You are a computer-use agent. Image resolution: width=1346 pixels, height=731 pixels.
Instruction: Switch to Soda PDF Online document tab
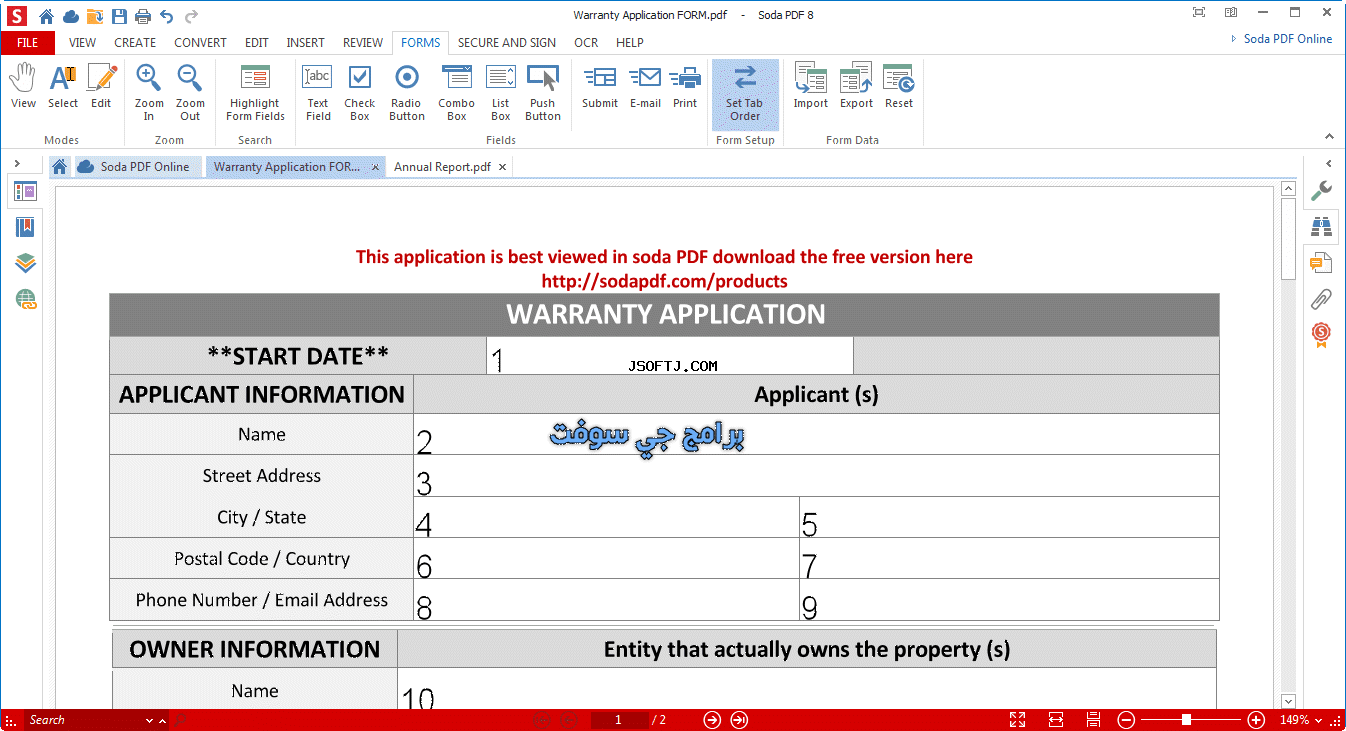coord(138,167)
